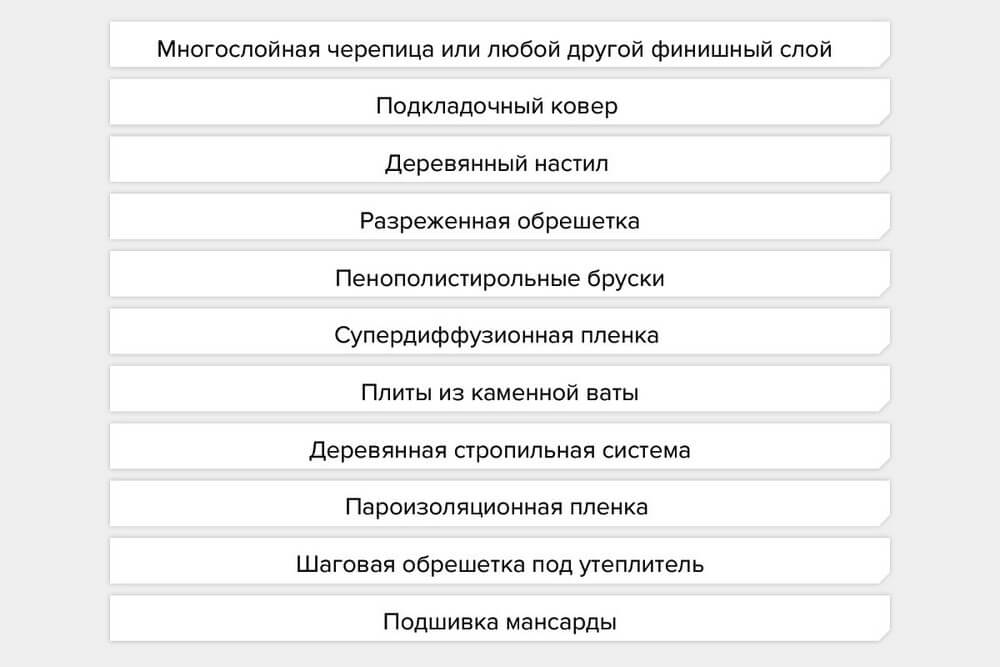Click the word "ковер" in the second bar

[585, 105]
